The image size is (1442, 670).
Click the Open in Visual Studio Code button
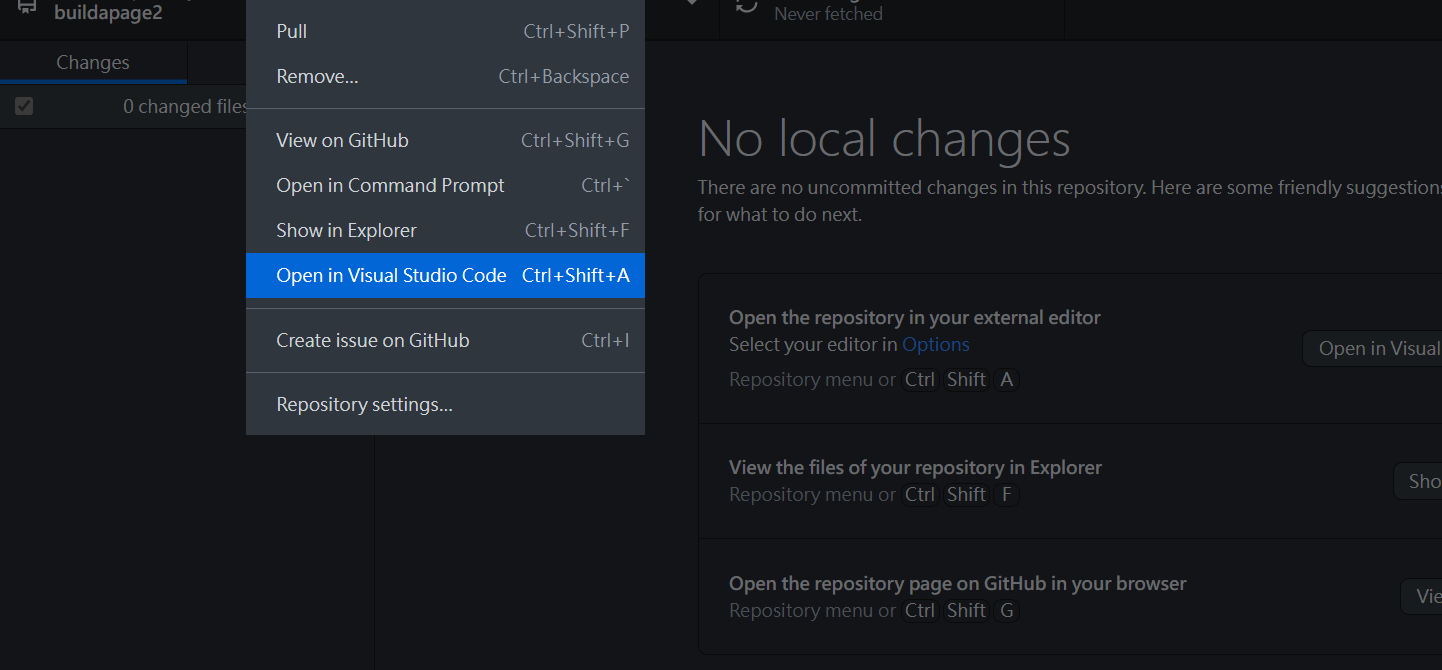coord(1372,348)
